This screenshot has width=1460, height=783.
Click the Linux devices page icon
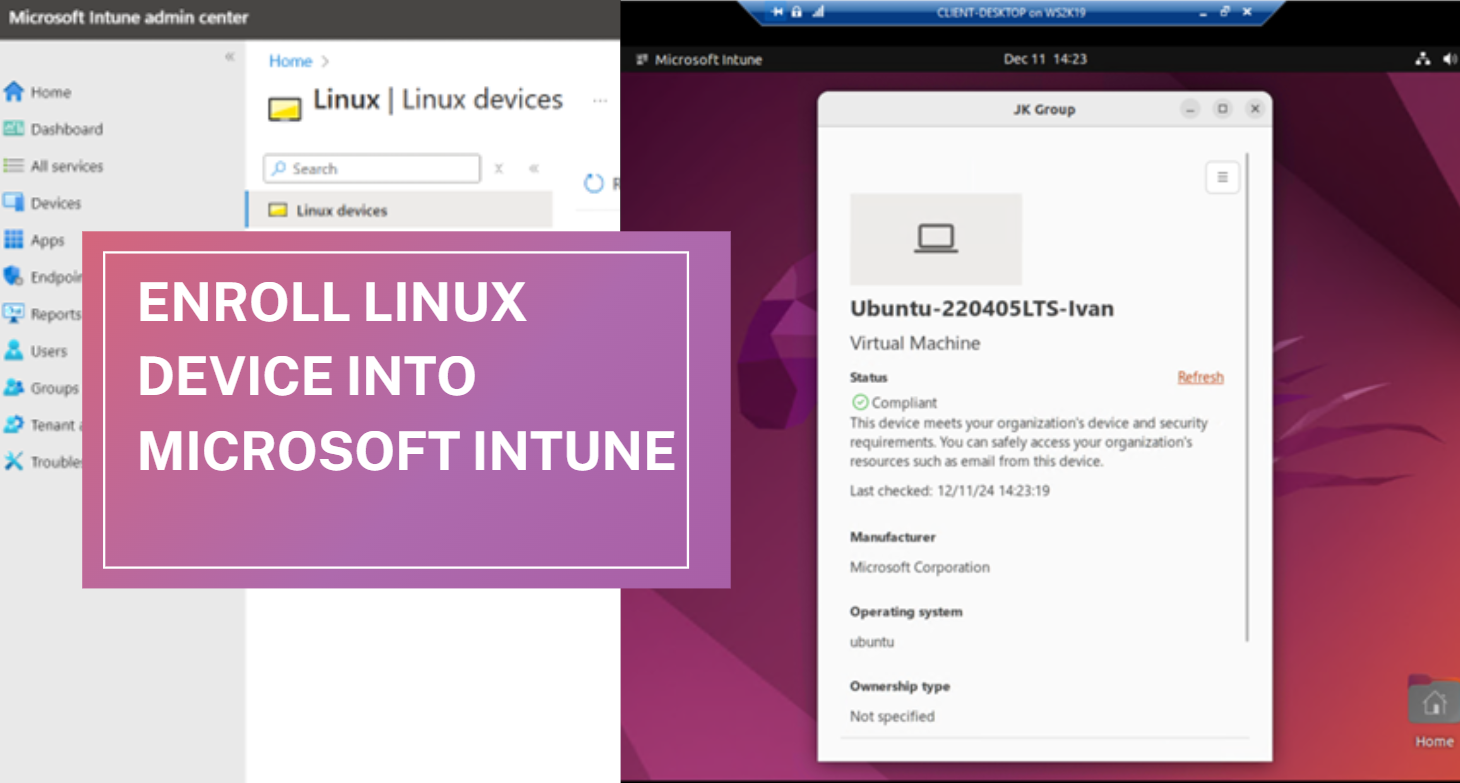point(285,109)
